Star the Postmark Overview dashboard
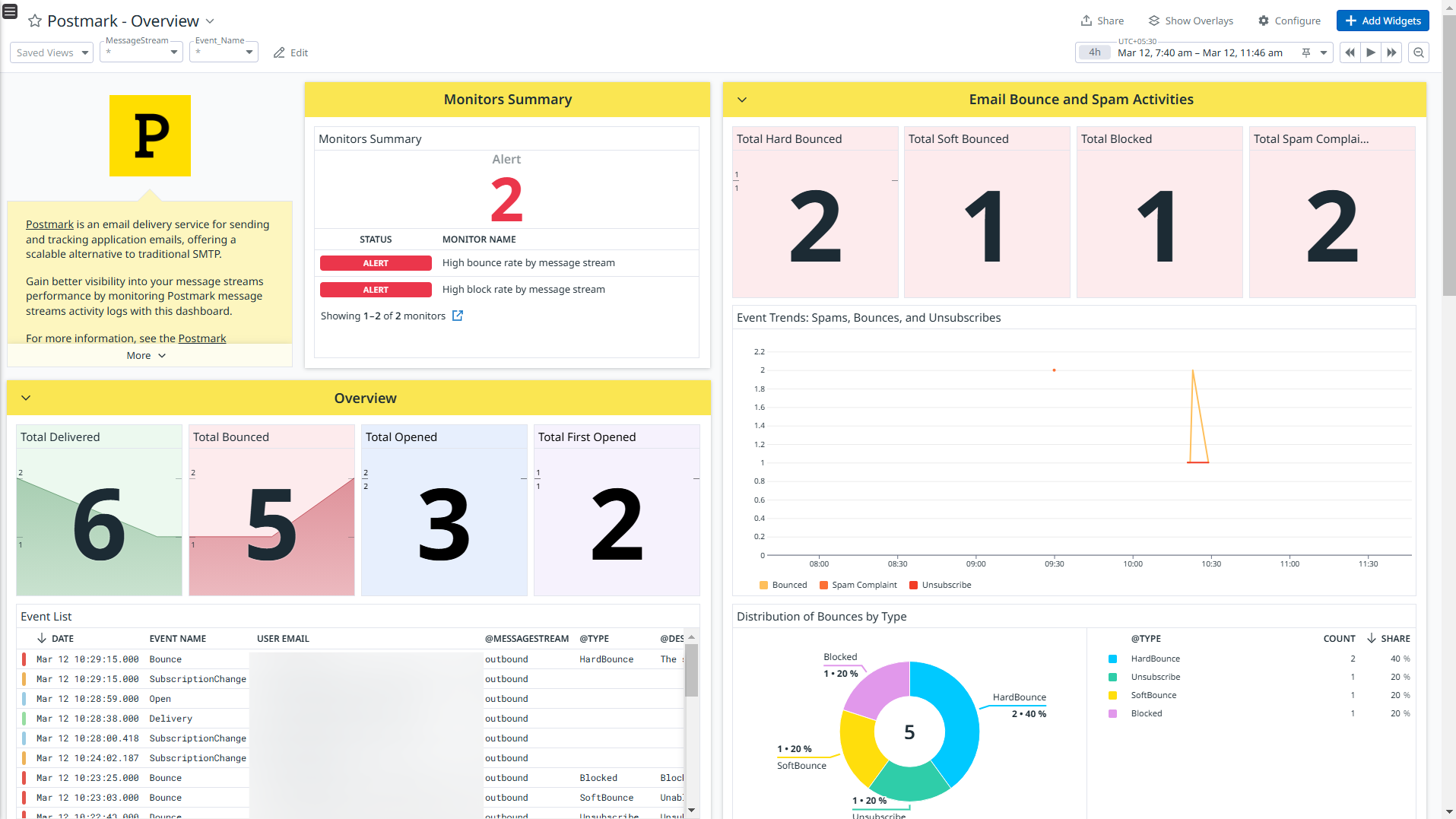The width and height of the screenshot is (1456, 819). click(35, 21)
